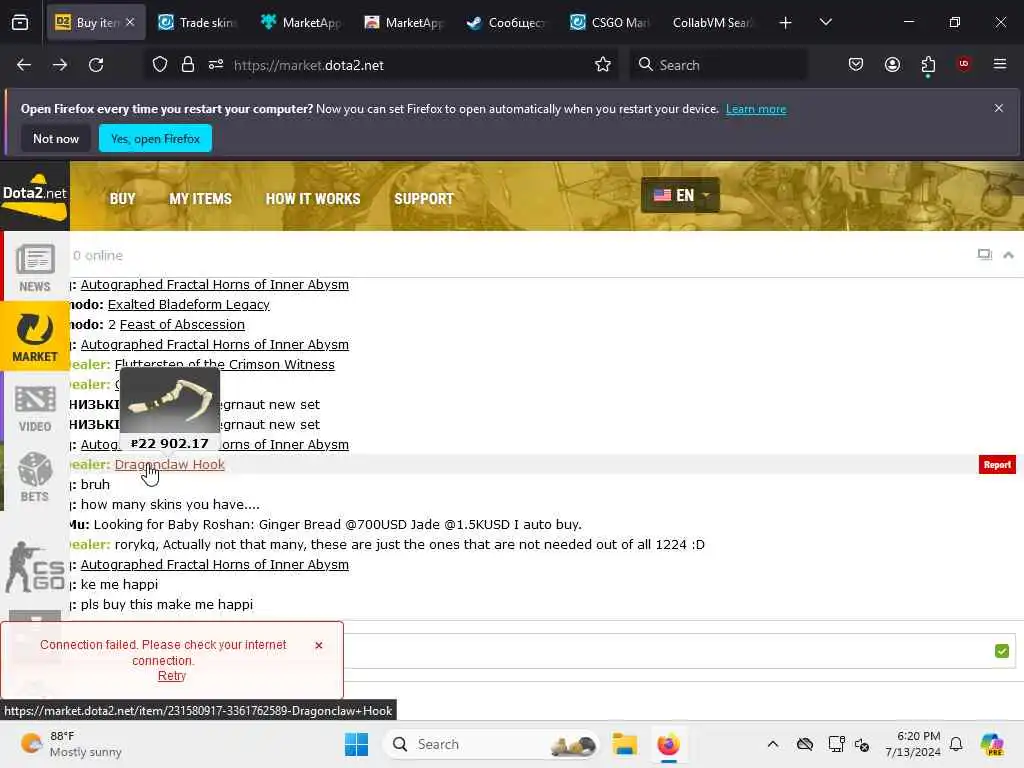Switch to the CollabVM Search tab
Viewport: 1024px width, 768px height.
coord(712,23)
